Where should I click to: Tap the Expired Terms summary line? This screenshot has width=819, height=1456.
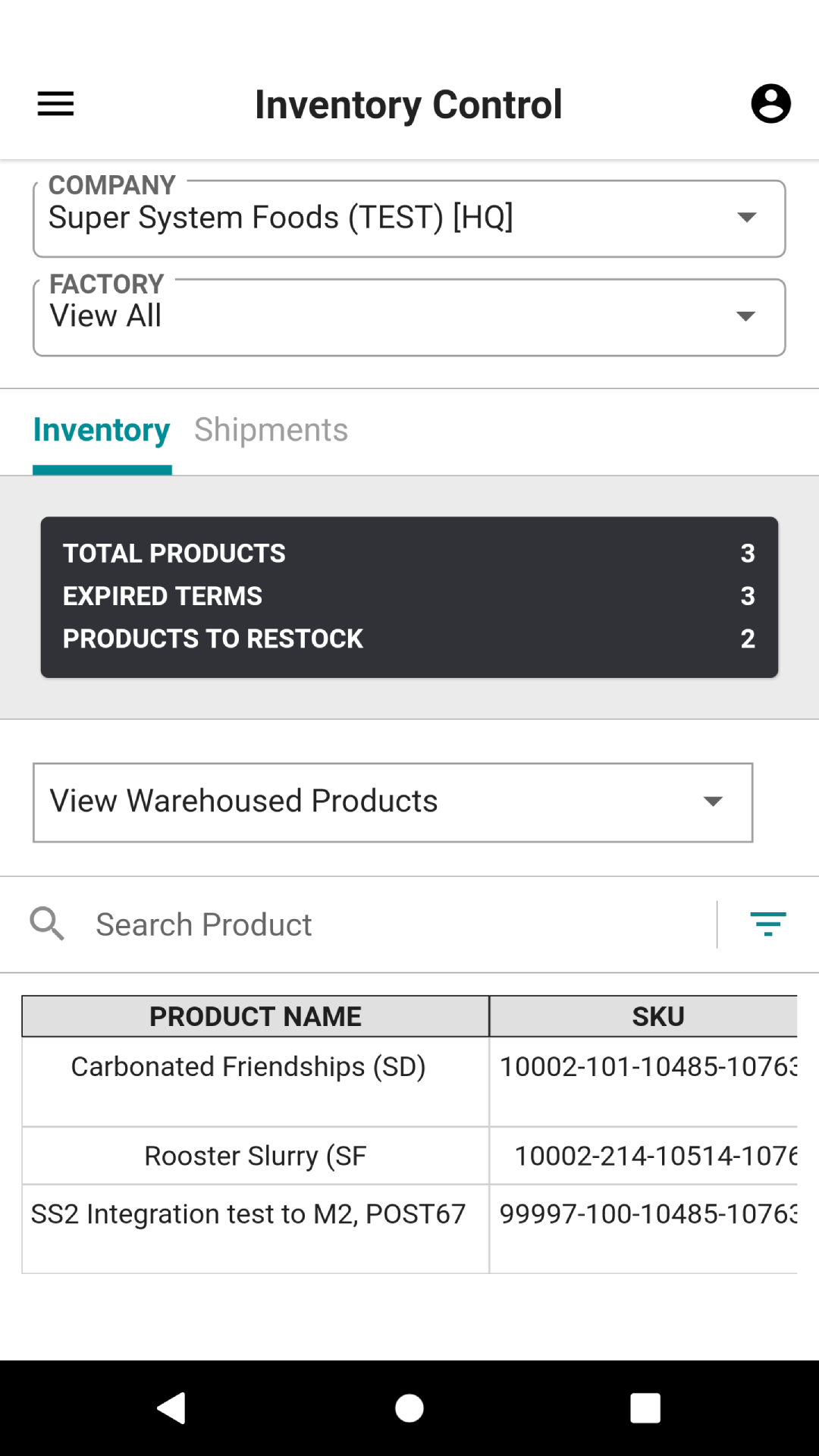click(409, 596)
